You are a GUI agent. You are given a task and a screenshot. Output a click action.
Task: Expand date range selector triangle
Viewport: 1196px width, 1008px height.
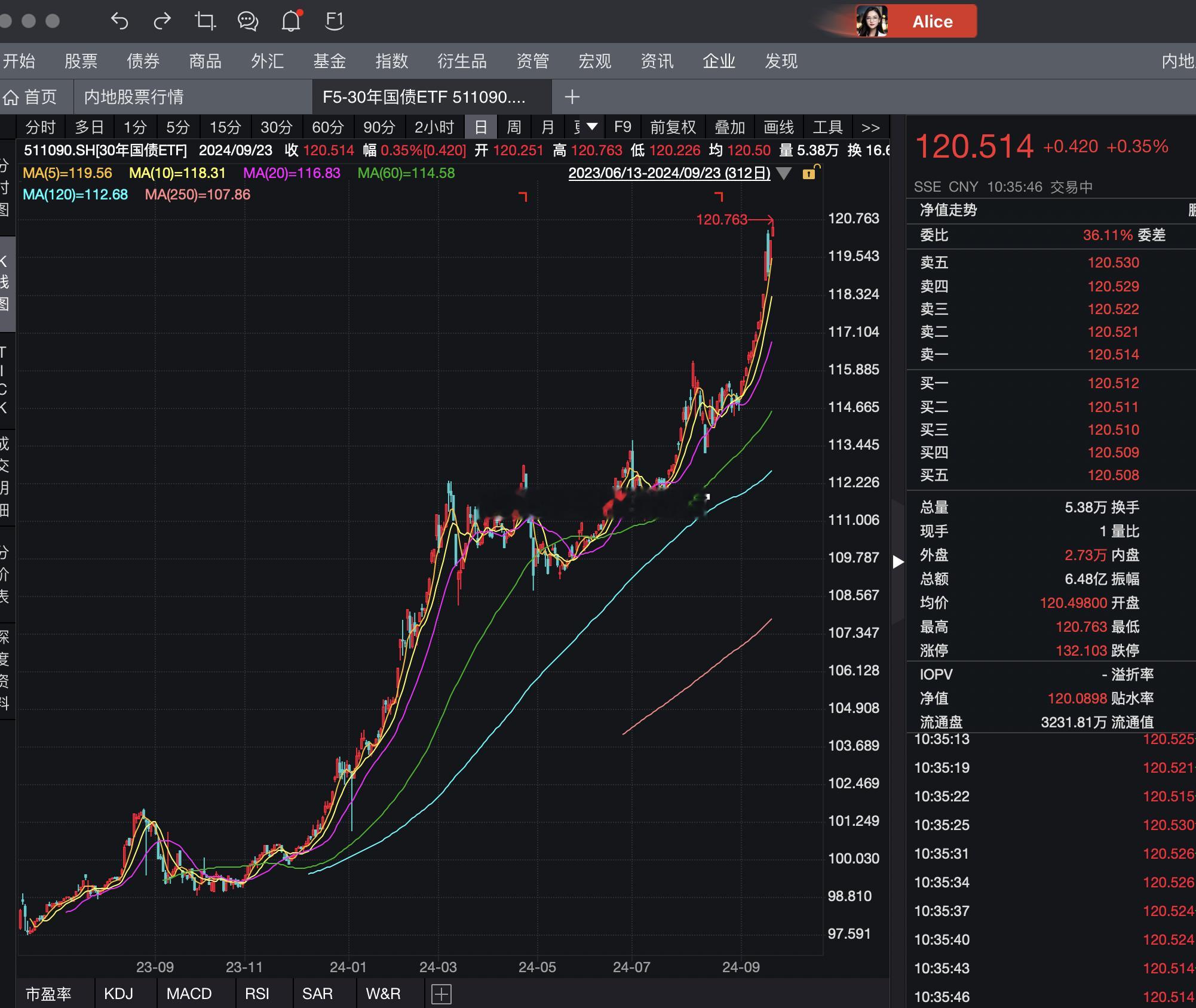784,174
